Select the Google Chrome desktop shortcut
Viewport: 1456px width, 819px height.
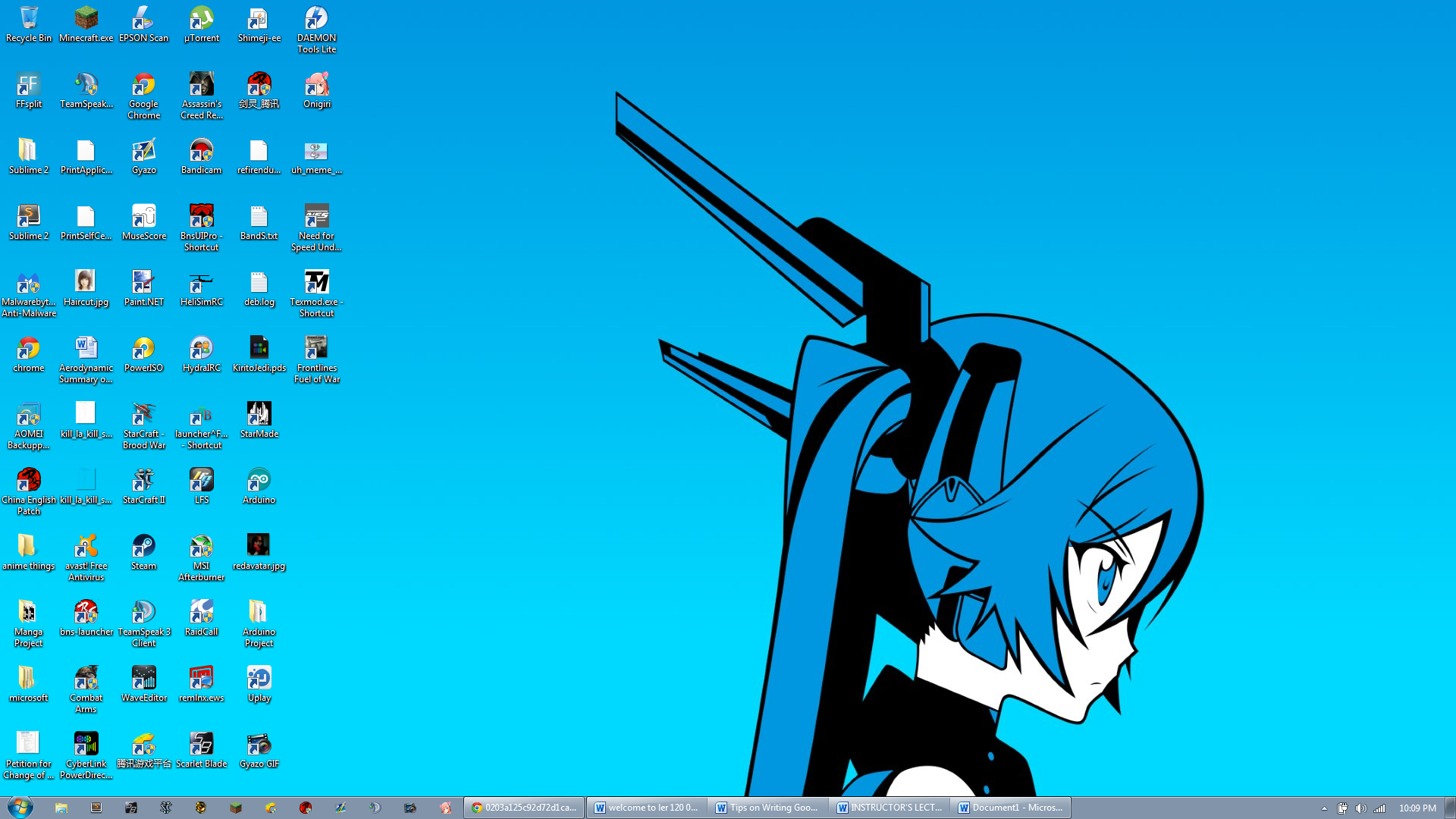143,96
